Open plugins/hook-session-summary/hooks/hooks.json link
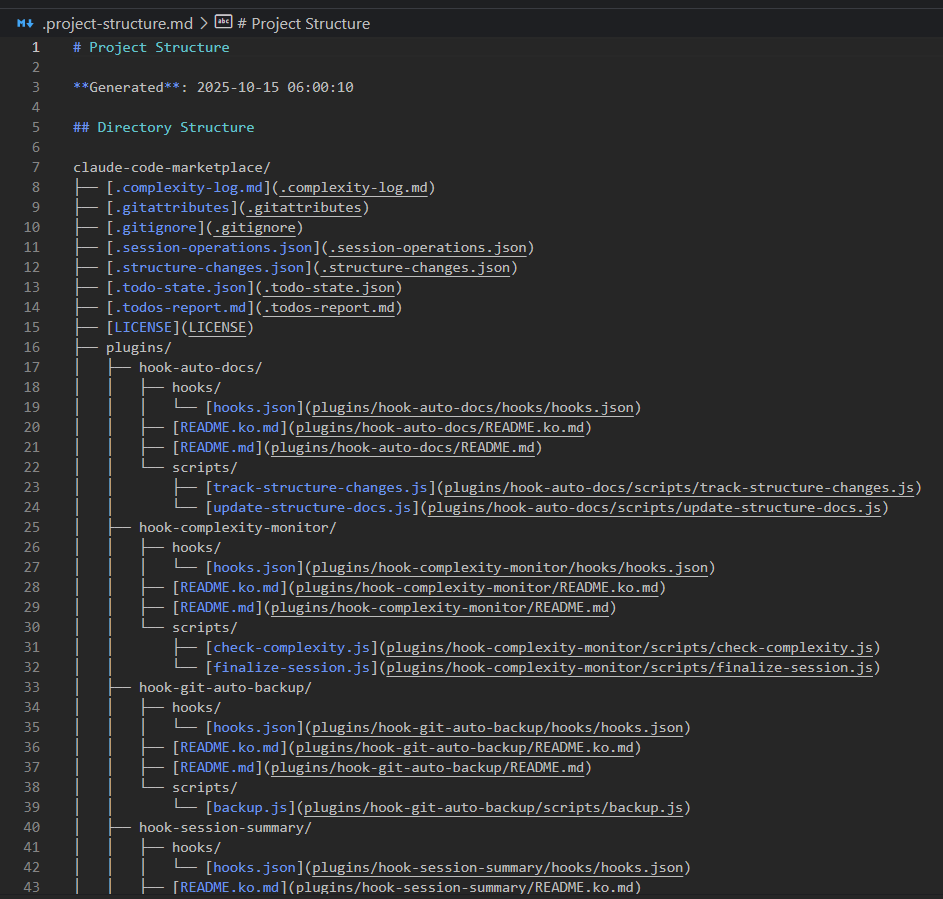The height and width of the screenshot is (899, 943). pyautogui.click(x=497, y=867)
